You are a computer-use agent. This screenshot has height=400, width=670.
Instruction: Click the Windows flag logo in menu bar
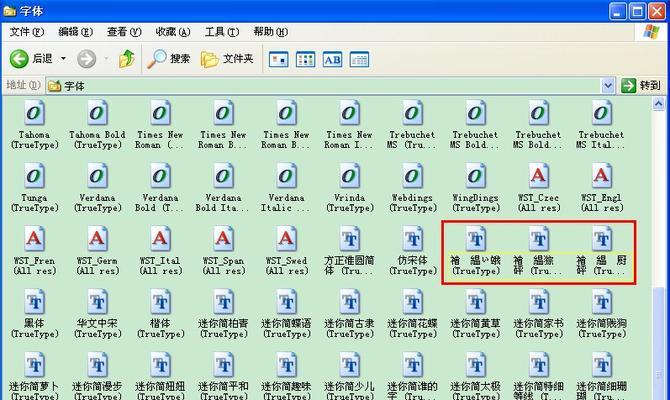tap(651, 32)
